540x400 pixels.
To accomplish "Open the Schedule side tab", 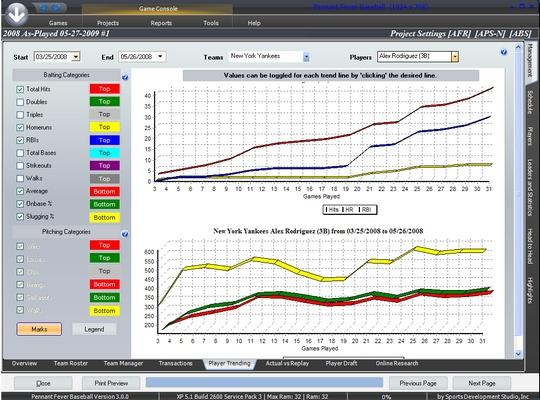I will 530,102.
